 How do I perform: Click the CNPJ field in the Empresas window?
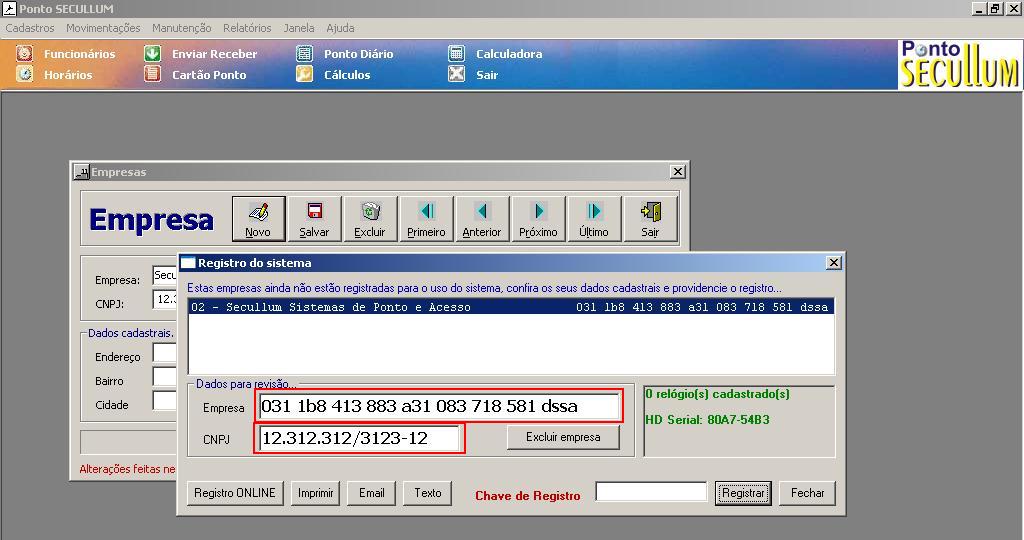coord(165,299)
